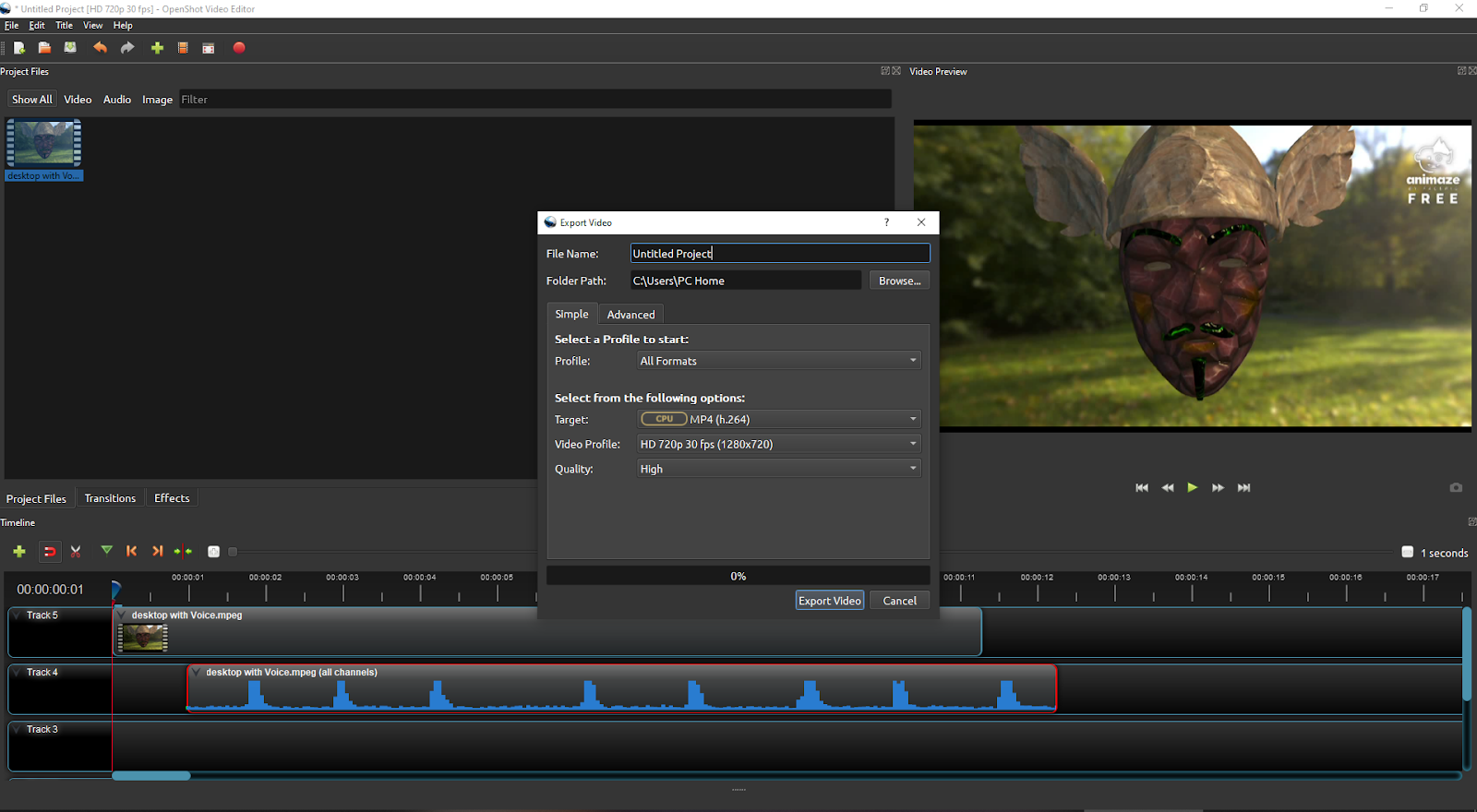Open the File menu
This screenshot has width=1477, height=812.
pyautogui.click(x=11, y=26)
